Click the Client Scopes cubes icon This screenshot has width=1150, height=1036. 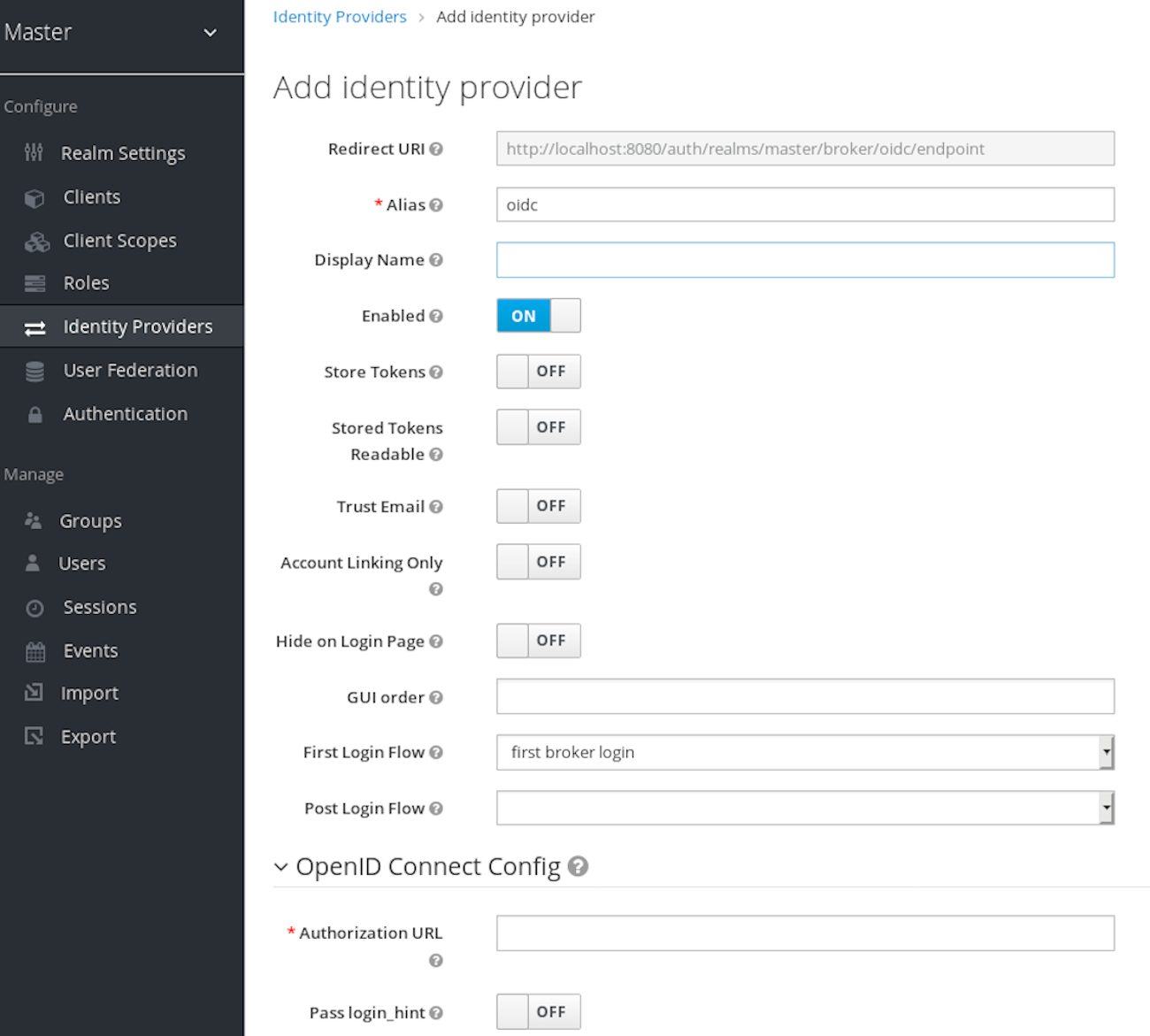(36, 242)
